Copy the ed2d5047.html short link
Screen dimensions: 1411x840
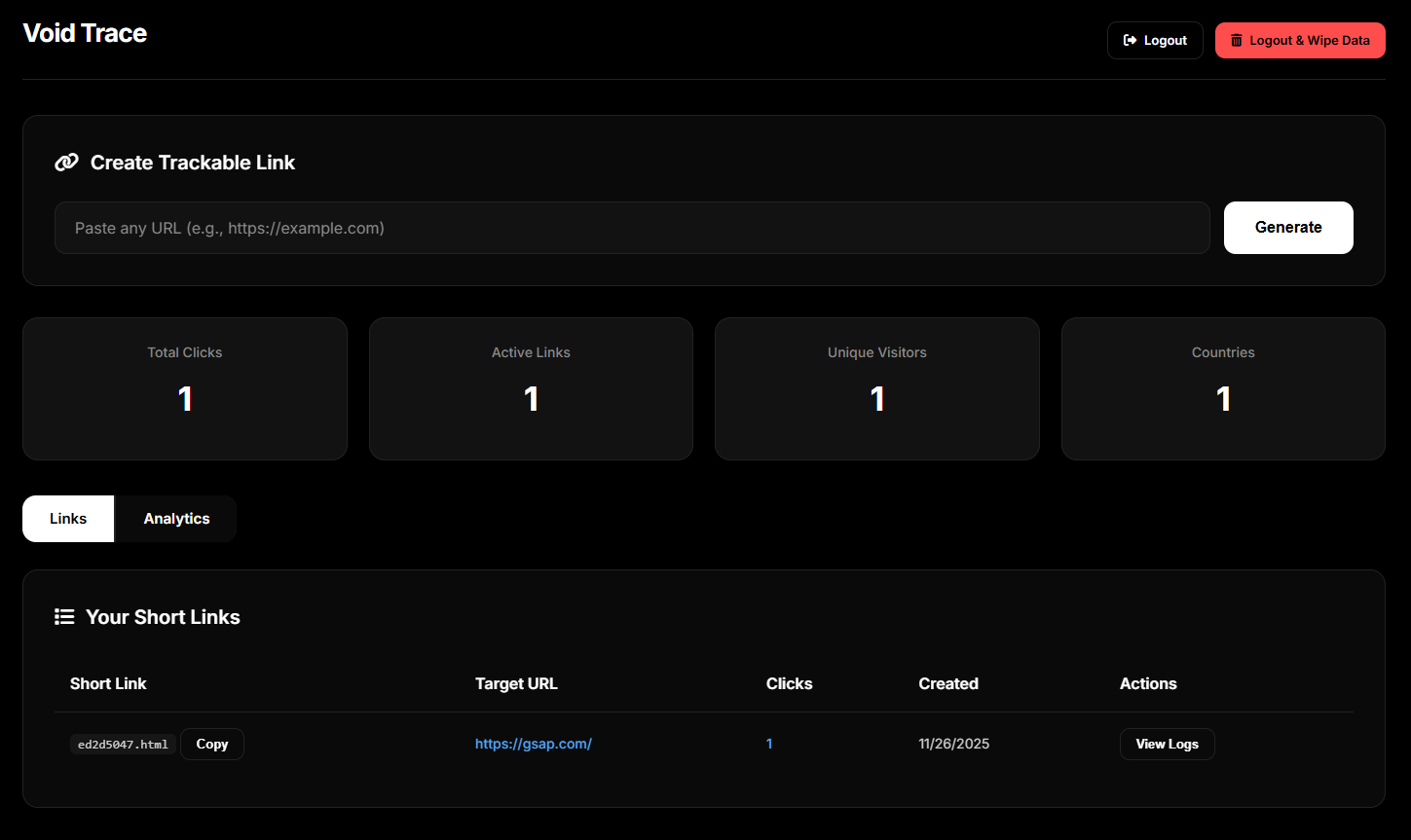click(211, 743)
